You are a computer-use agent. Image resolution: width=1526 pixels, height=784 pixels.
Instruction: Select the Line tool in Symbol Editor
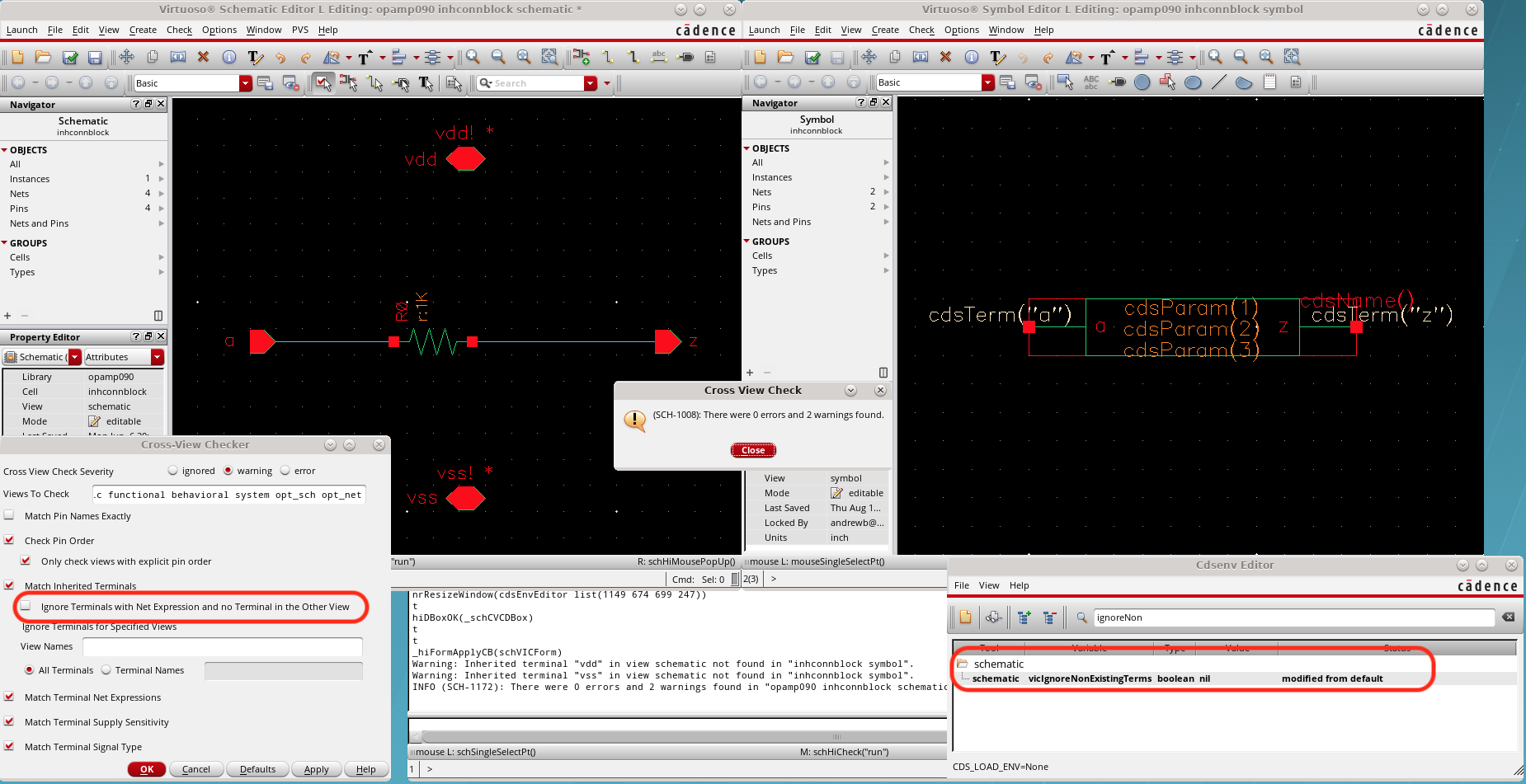tap(1218, 82)
